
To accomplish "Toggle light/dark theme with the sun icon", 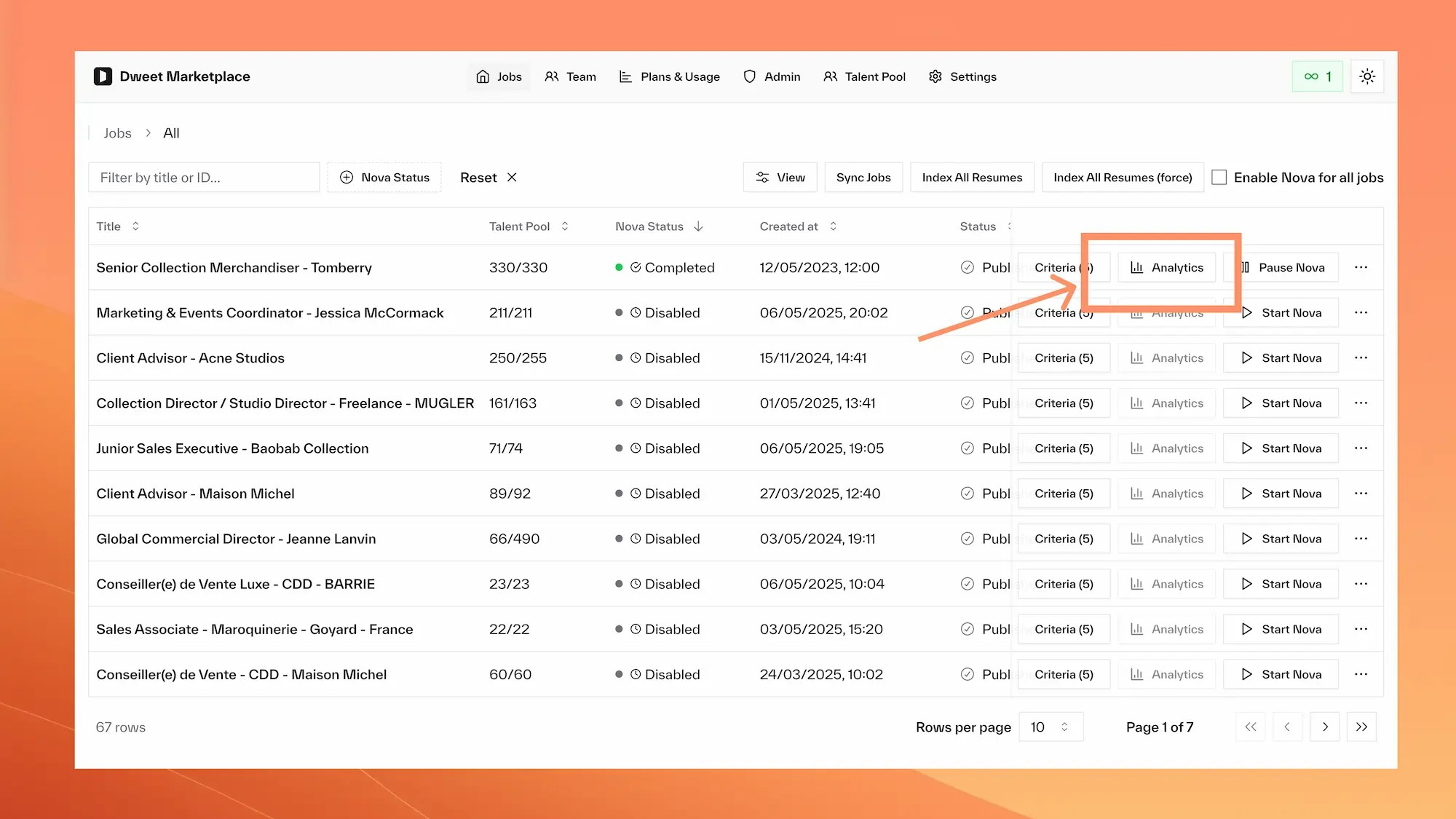I will click(x=1367, y=76).
